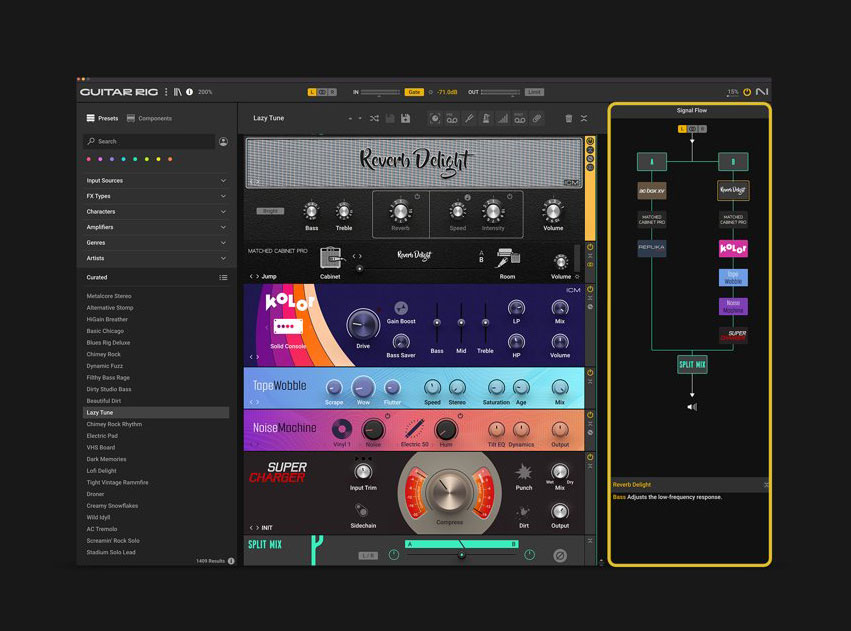The width and height of the screenshot is (851, 631).
Task: Open the tapedeck pre icon
Action: point(452,118)
